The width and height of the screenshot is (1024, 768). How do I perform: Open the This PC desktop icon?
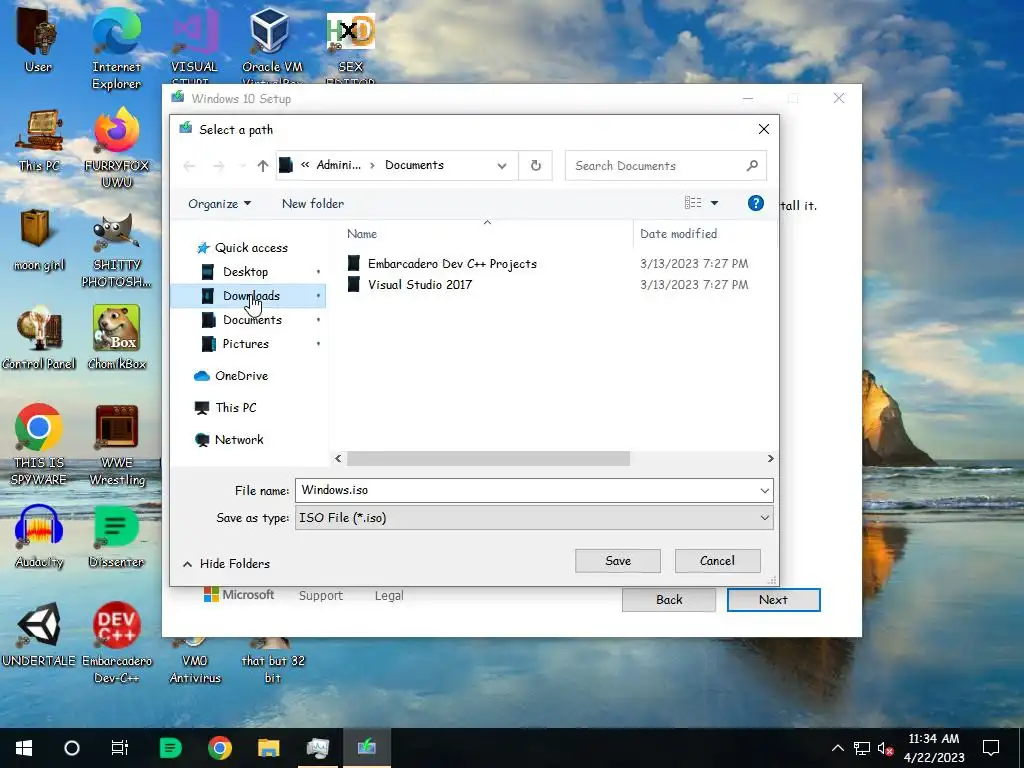click(x=39, y=138)
